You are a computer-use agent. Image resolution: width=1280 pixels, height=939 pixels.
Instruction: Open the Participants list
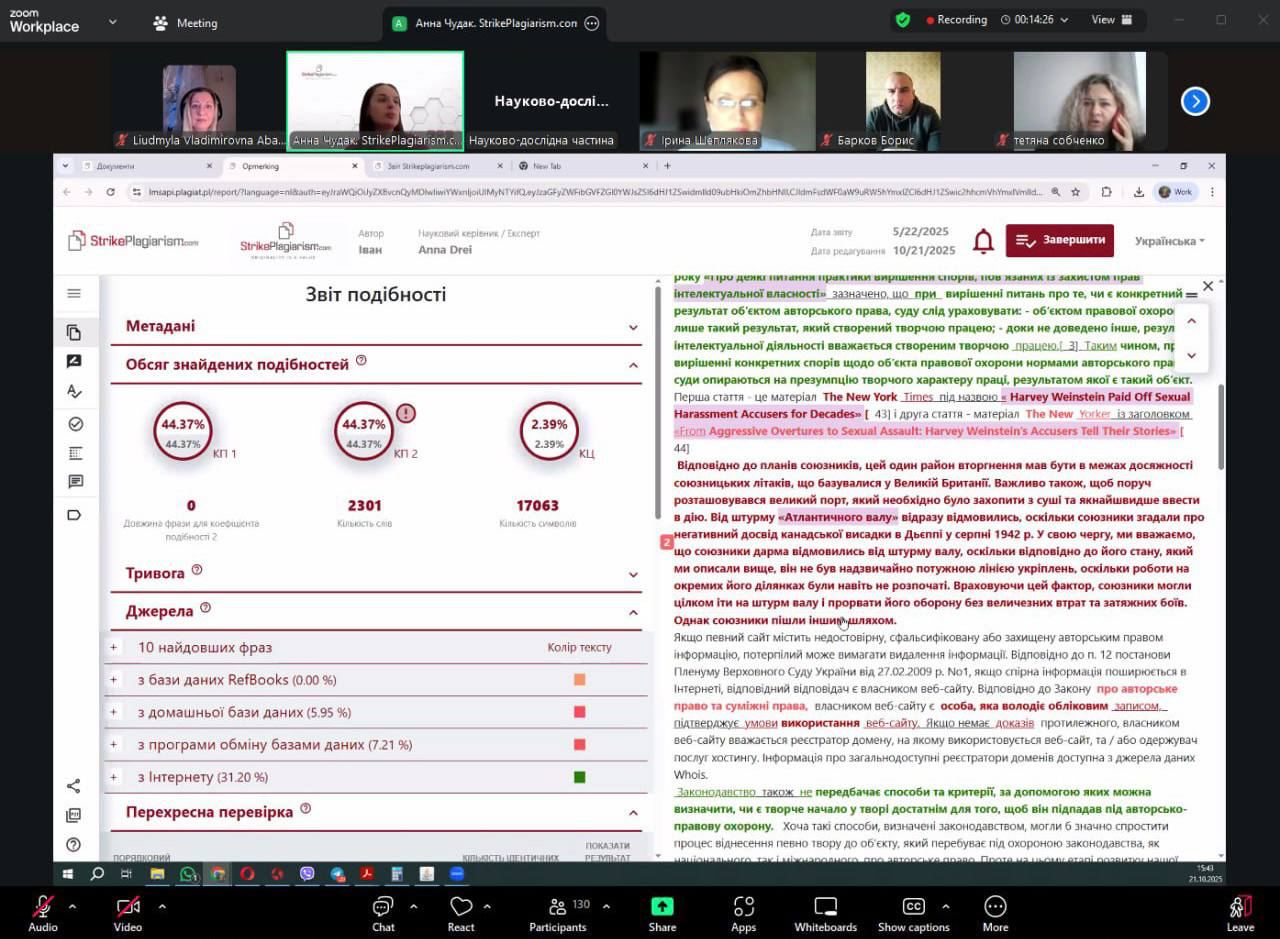558,913
